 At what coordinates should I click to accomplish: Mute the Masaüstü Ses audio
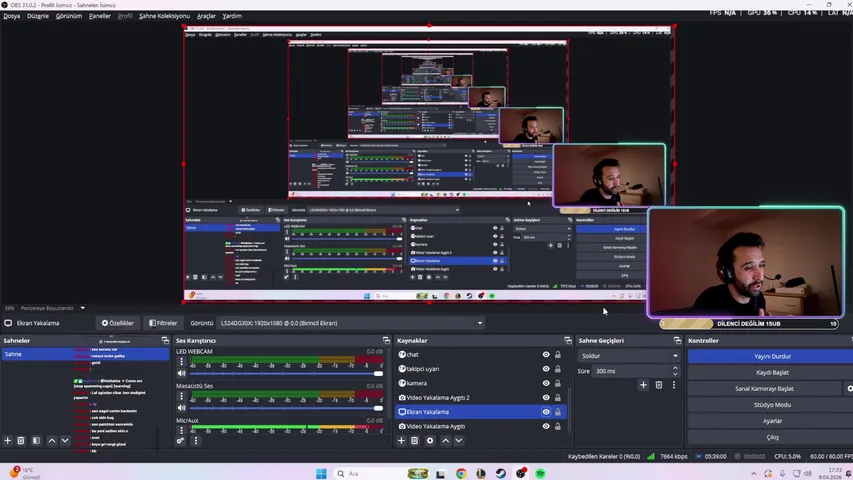point(181,408)
